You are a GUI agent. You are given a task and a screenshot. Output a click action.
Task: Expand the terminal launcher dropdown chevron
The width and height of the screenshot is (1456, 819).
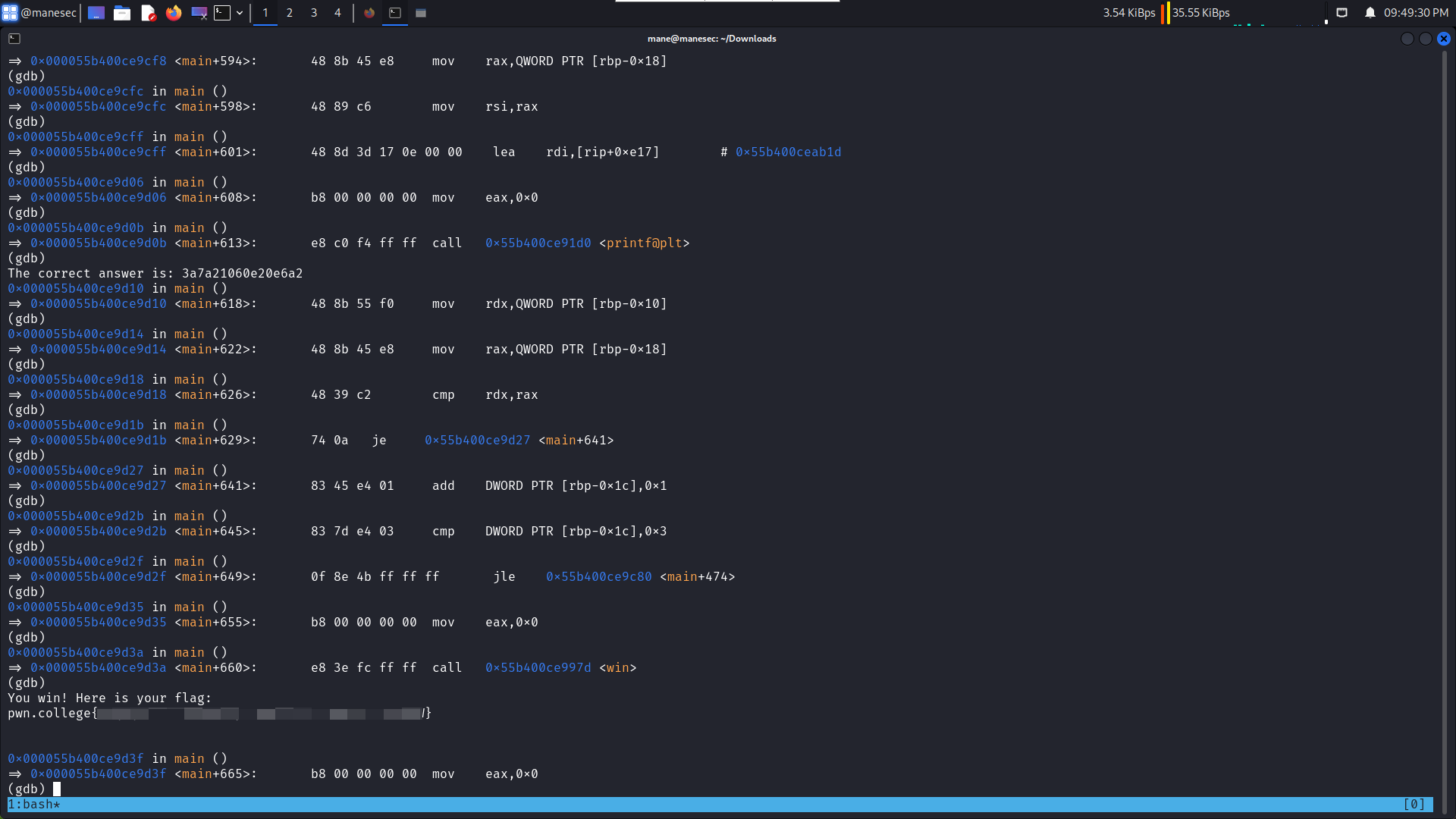point(240,13)
